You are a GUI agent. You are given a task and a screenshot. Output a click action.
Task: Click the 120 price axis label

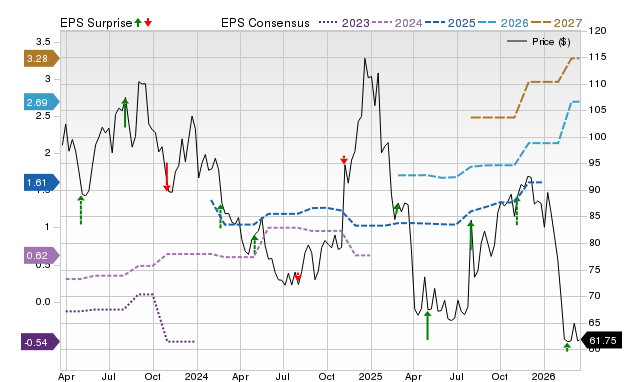click(x=598, y=31)
